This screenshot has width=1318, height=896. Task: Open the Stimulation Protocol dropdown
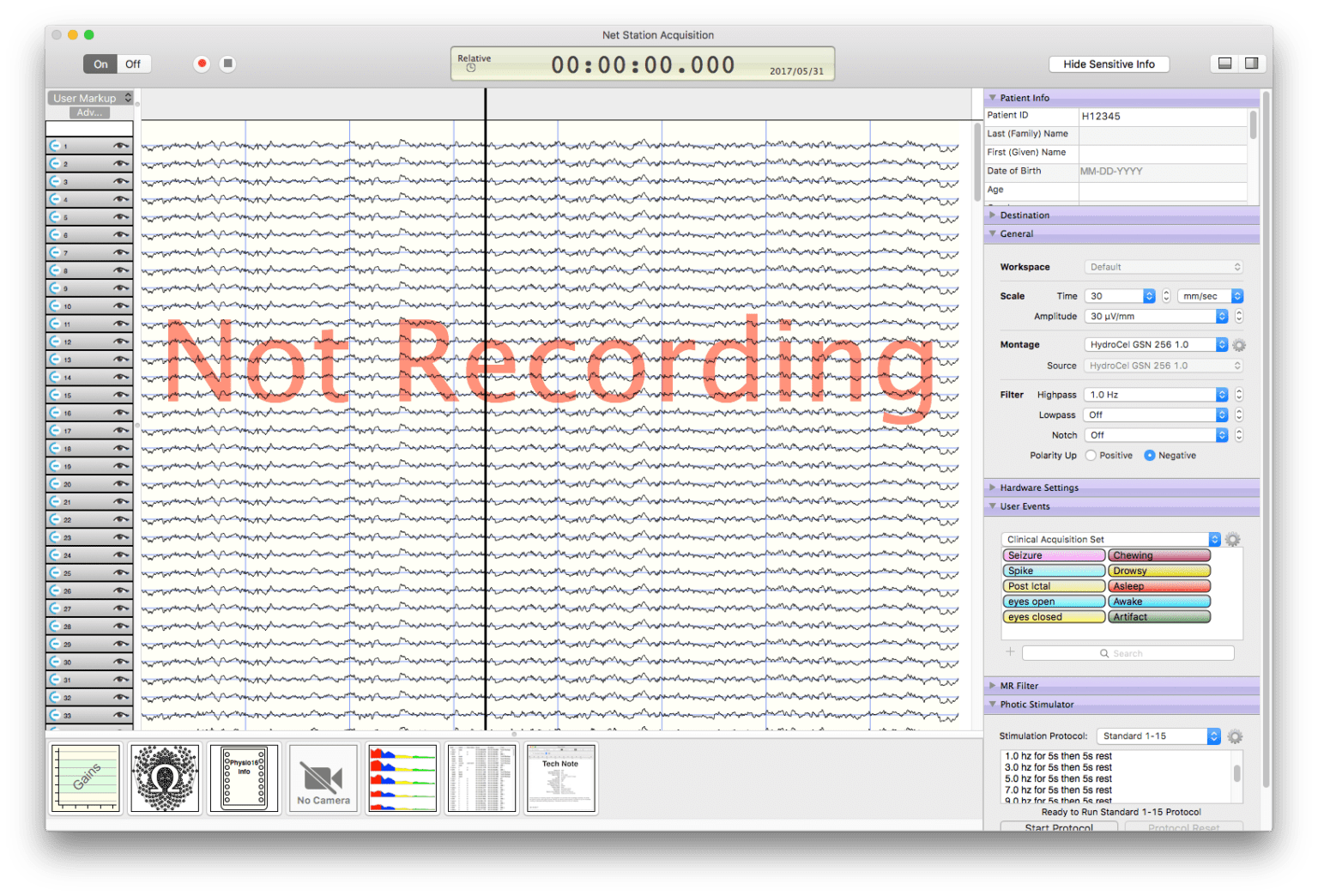1158,736
